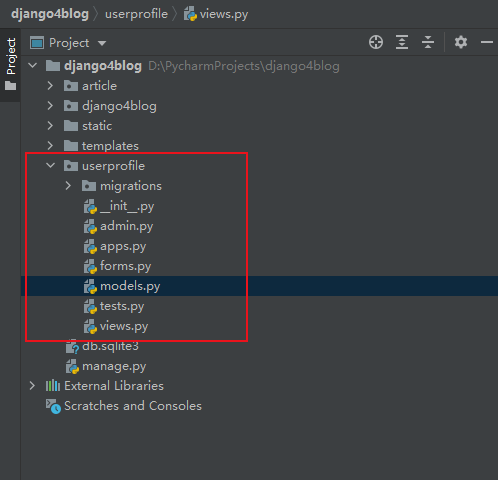
Task: Click the Scratches and Consoles clock icon
Action: (x=53, y=406)
